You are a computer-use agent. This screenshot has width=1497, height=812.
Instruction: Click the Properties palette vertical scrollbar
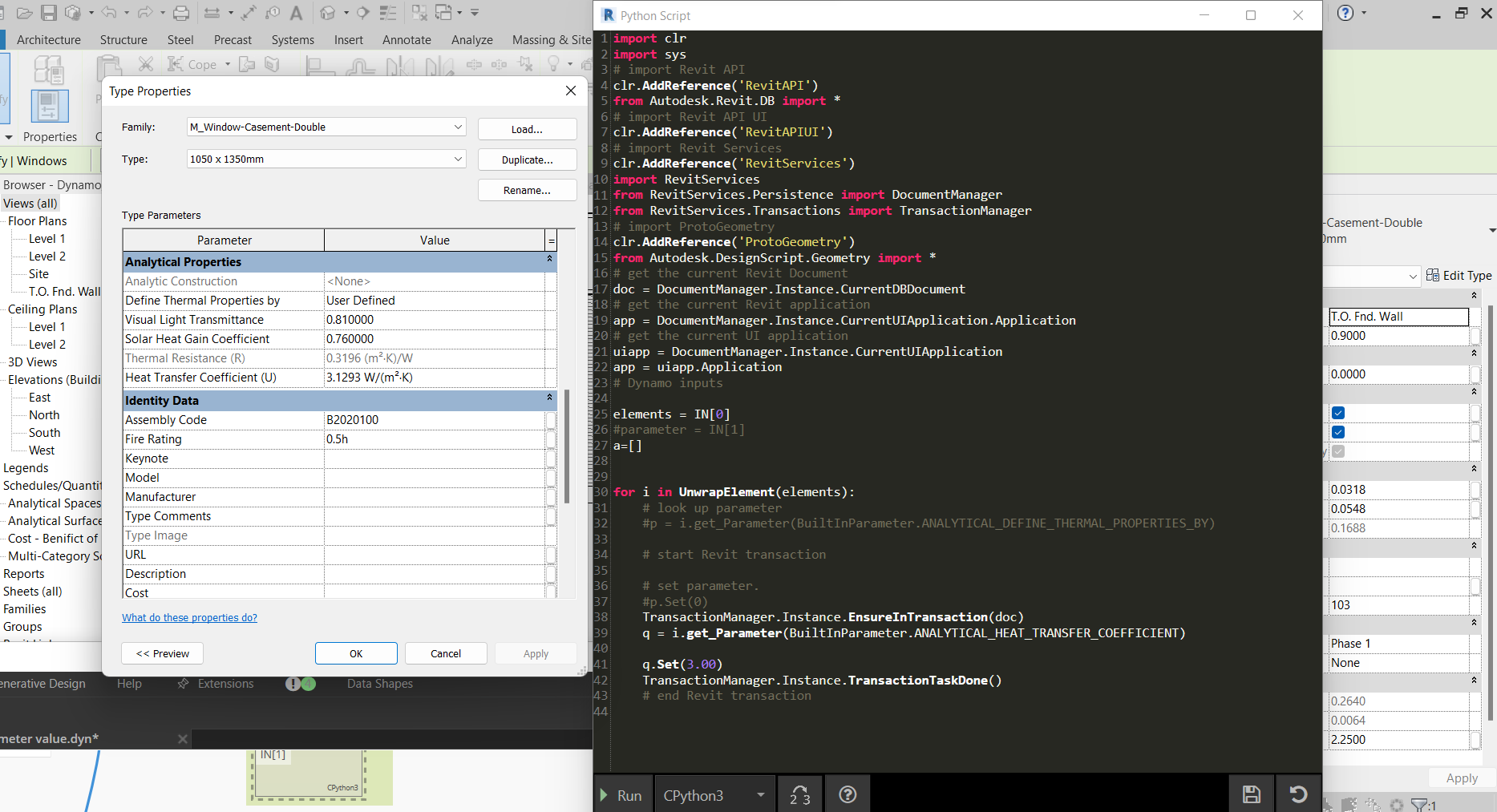pyautogui.click(x=1491, y=513)
